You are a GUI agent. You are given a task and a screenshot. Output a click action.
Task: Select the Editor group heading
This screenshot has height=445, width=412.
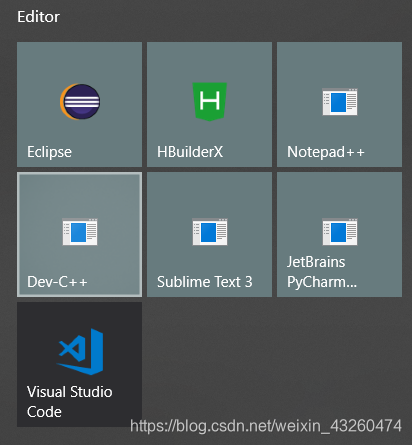[x=38, y=17]
